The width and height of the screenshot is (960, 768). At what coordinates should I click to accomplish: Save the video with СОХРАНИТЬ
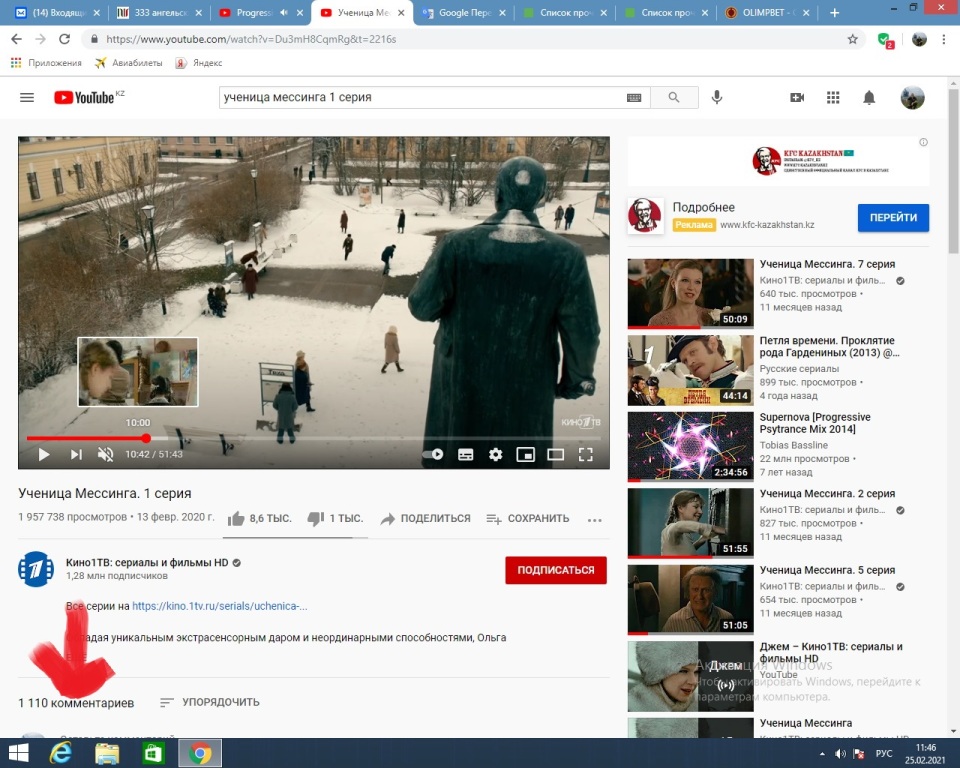tap(528, 519)
